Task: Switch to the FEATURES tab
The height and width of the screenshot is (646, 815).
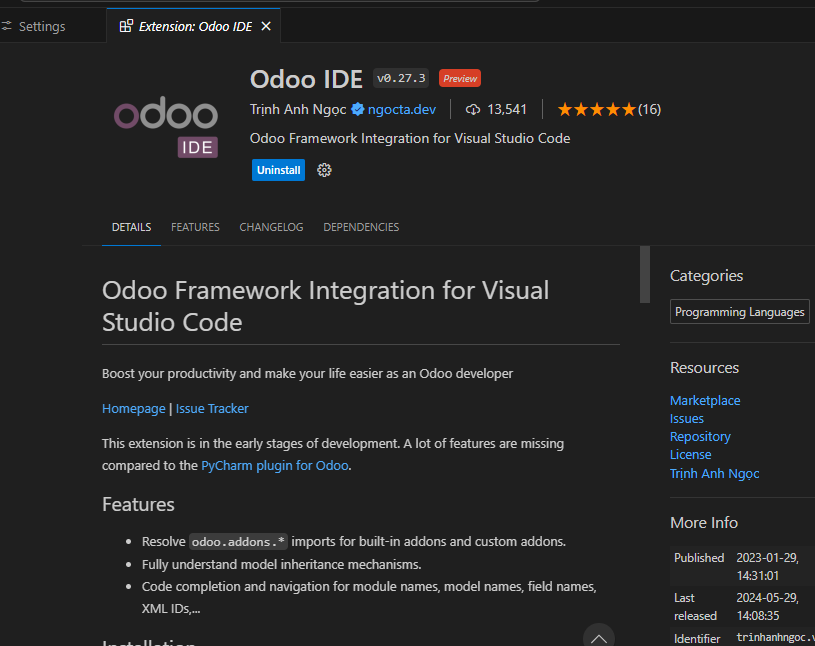Action: [x=195, y=227]
